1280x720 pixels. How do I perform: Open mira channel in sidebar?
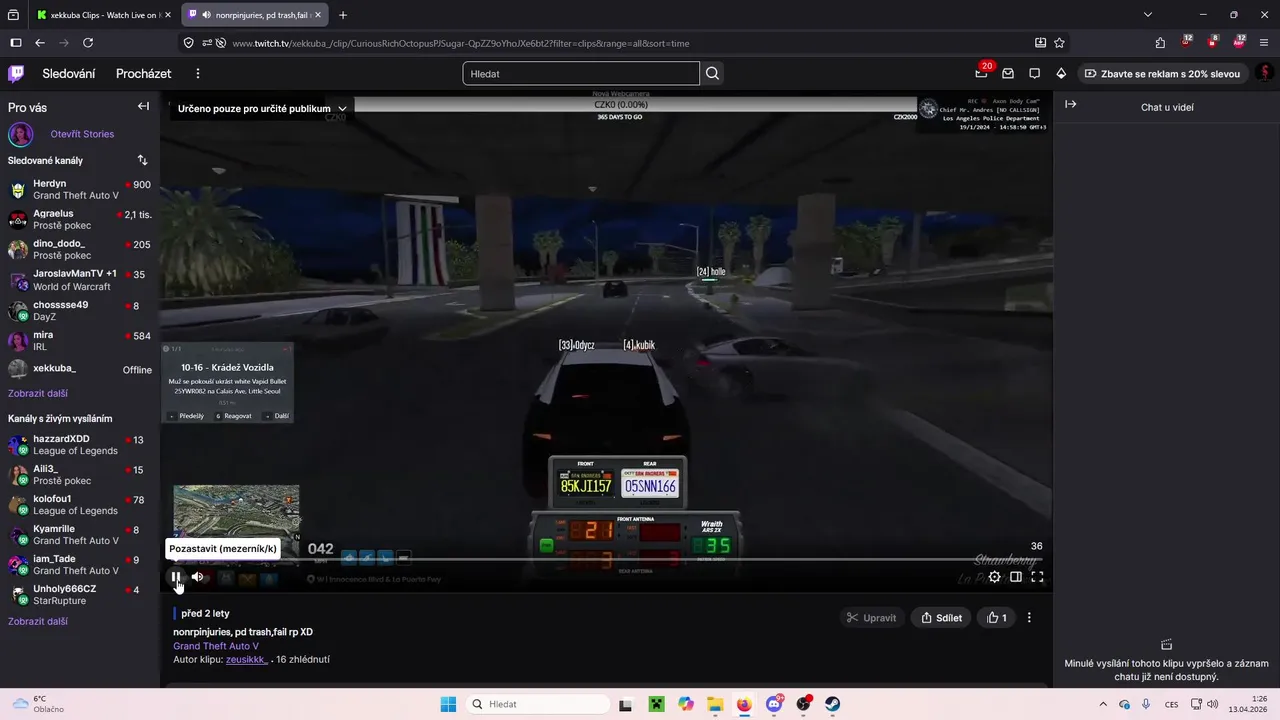(80, 340)
